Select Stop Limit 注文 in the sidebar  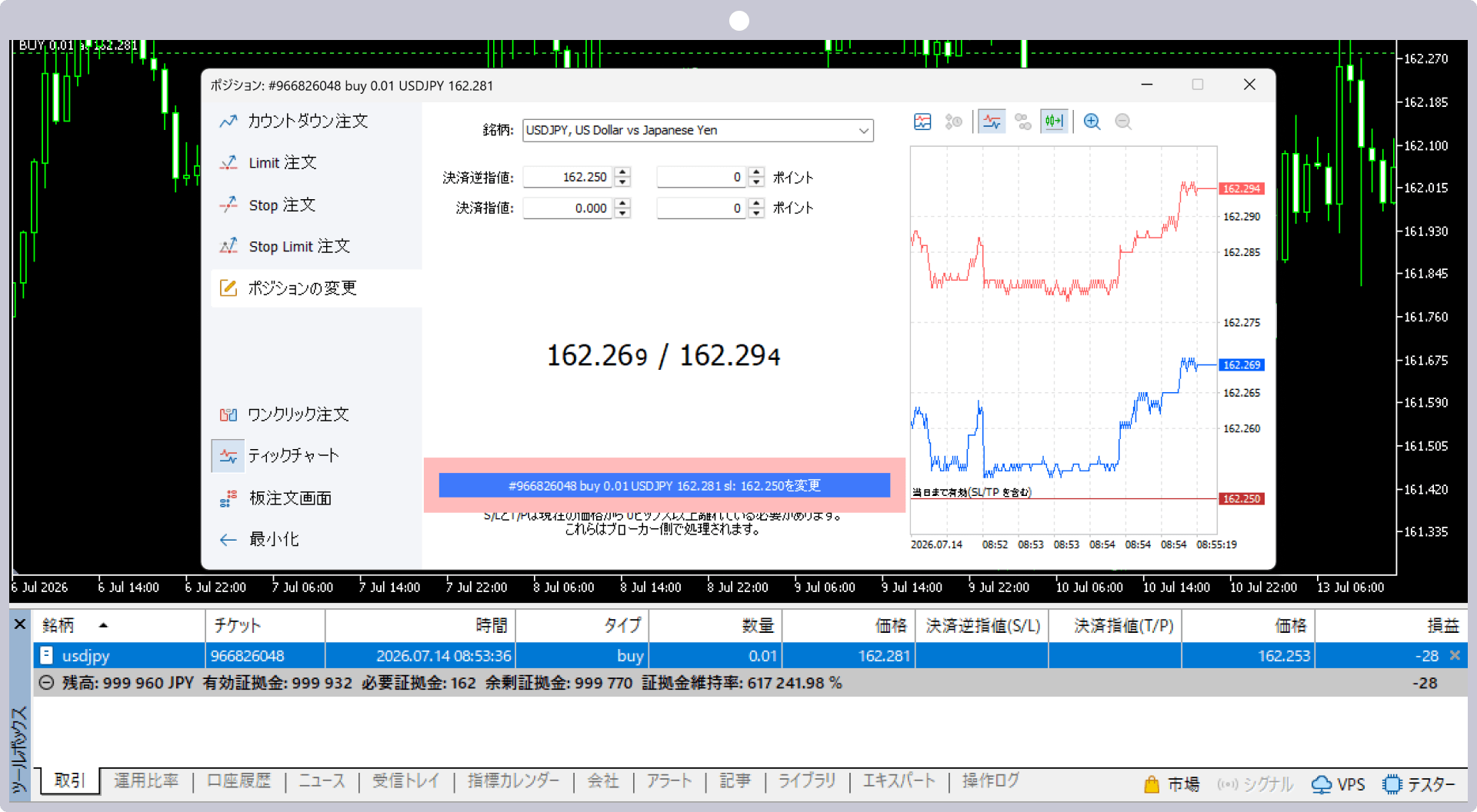coord(285,247)
